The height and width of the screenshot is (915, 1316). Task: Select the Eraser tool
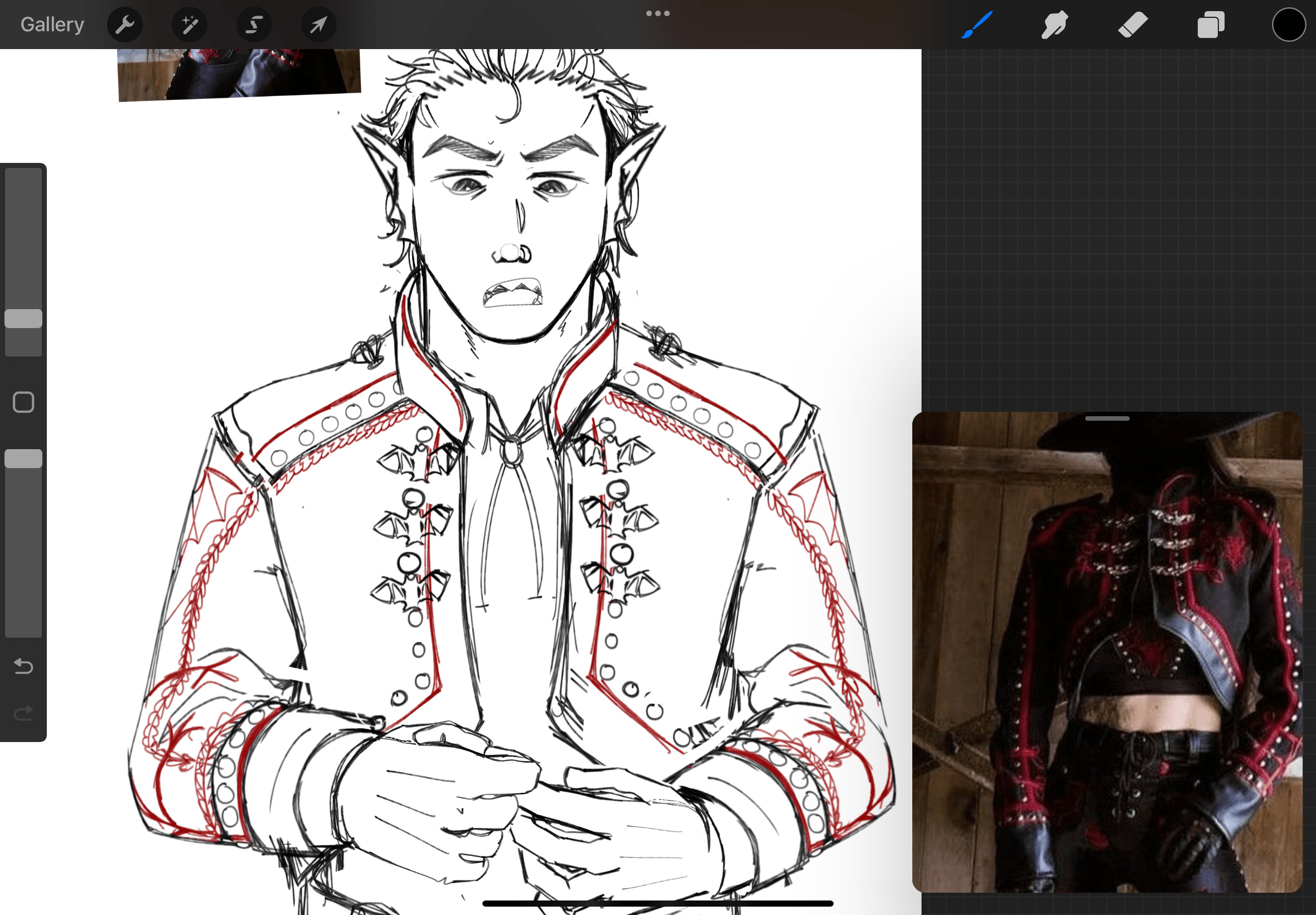click(1133, 25)
